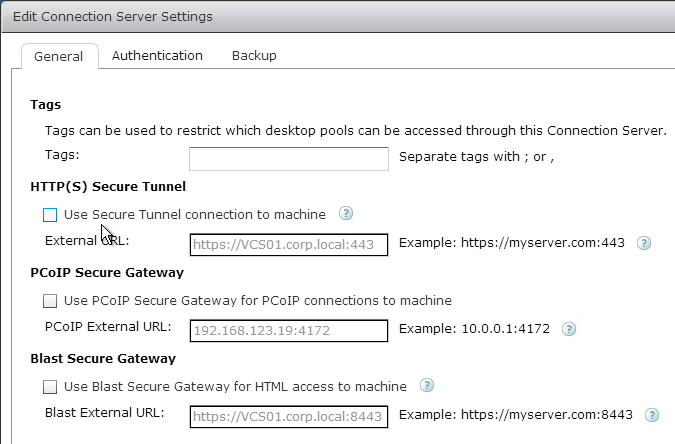This screenshot has width=675, height=444.
Task: Switch to the Authentication tab
Action: click(157, 56)
